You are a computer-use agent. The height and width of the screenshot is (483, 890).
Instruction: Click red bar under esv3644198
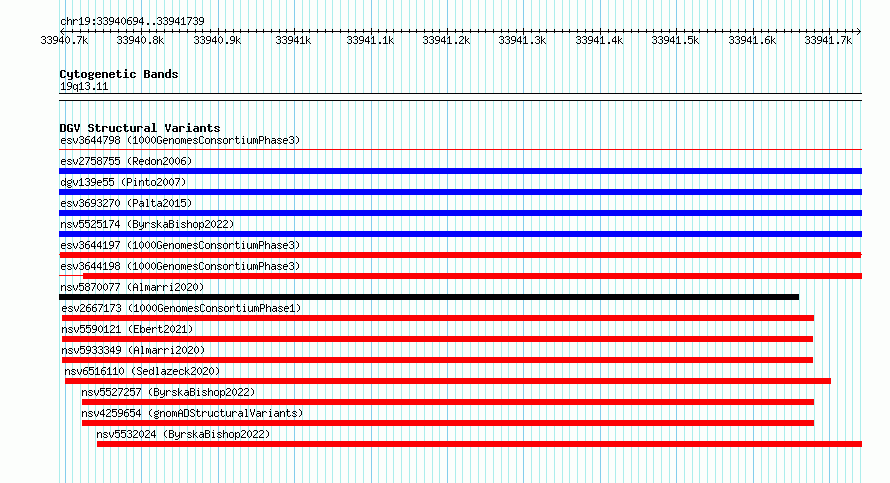coord(472,276)
